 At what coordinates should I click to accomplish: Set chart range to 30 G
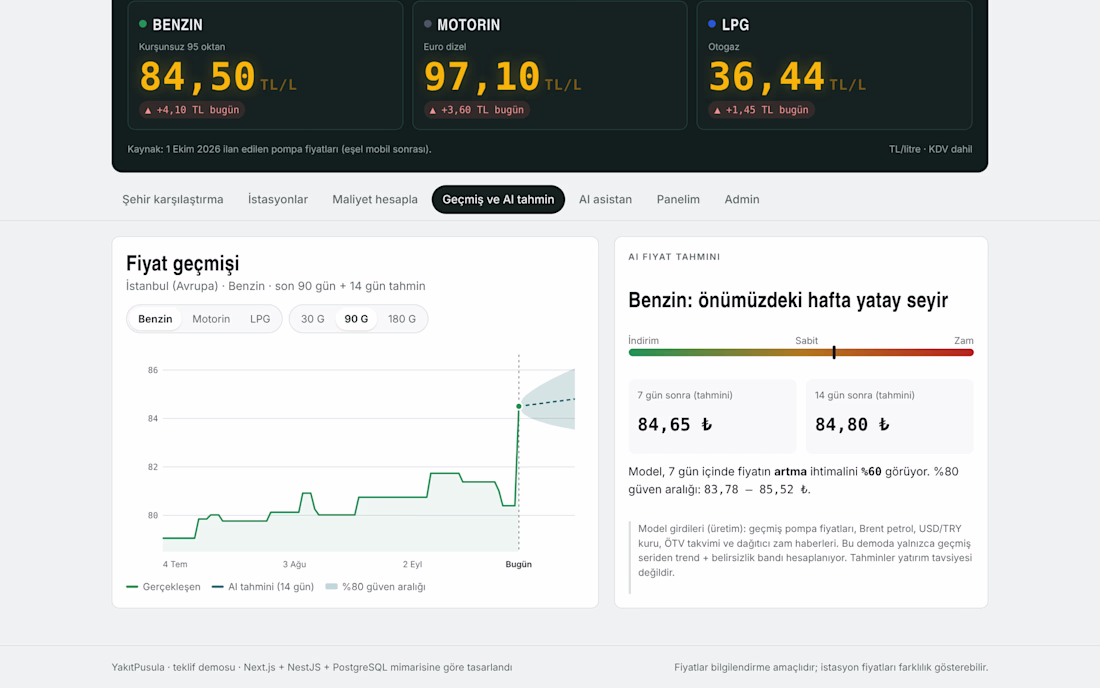tap(313, 319)
